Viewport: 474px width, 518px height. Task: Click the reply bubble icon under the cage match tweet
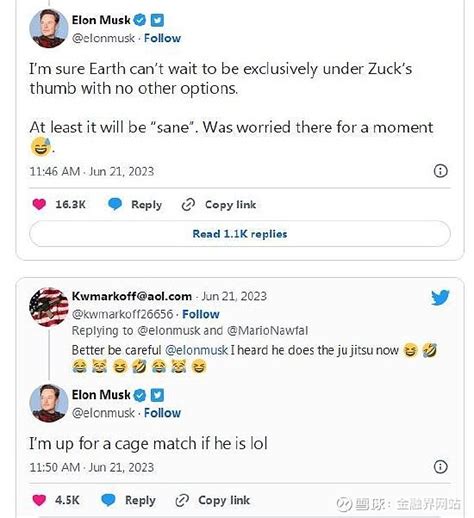click(108, 500)
